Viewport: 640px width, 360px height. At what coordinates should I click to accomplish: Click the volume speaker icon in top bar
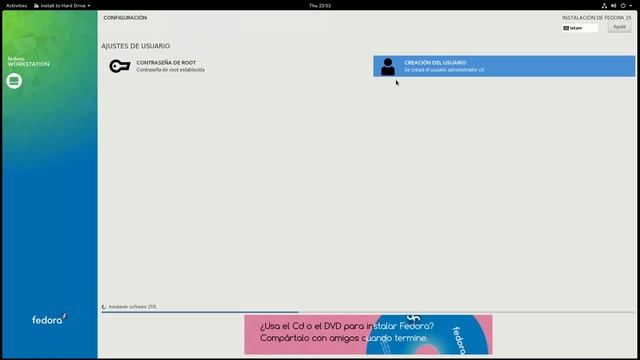[x=613, y=6]
